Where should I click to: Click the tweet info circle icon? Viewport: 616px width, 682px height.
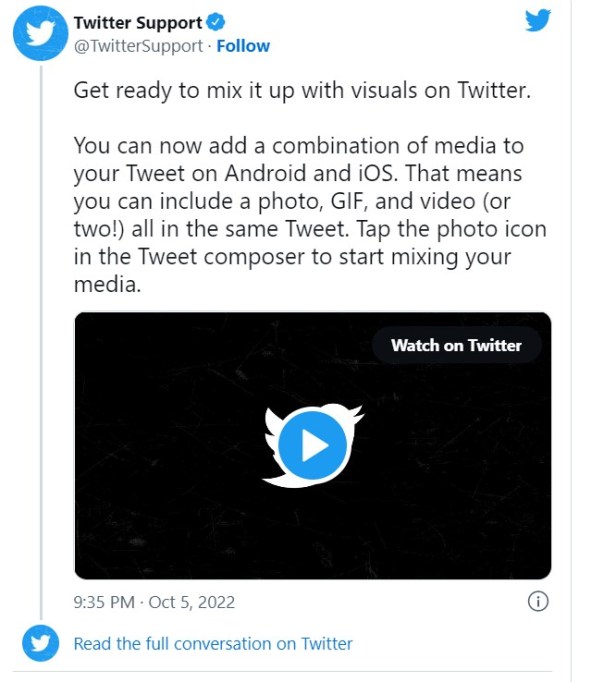point(537,601)
